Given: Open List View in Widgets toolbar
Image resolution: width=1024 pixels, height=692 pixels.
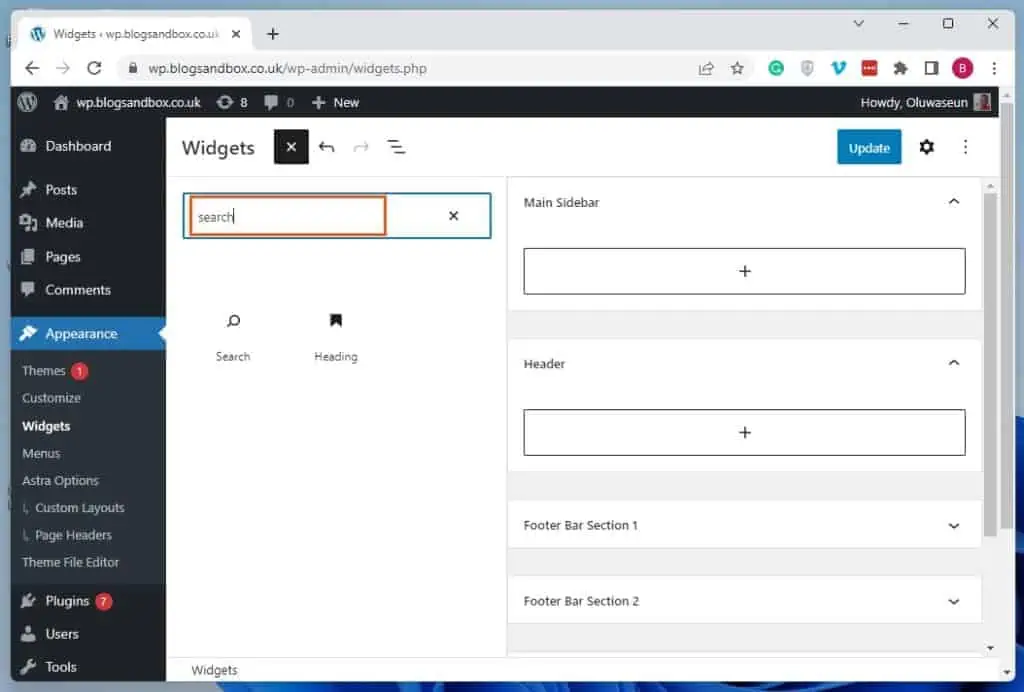Looking at the screenshot, I should click(396, 147).
